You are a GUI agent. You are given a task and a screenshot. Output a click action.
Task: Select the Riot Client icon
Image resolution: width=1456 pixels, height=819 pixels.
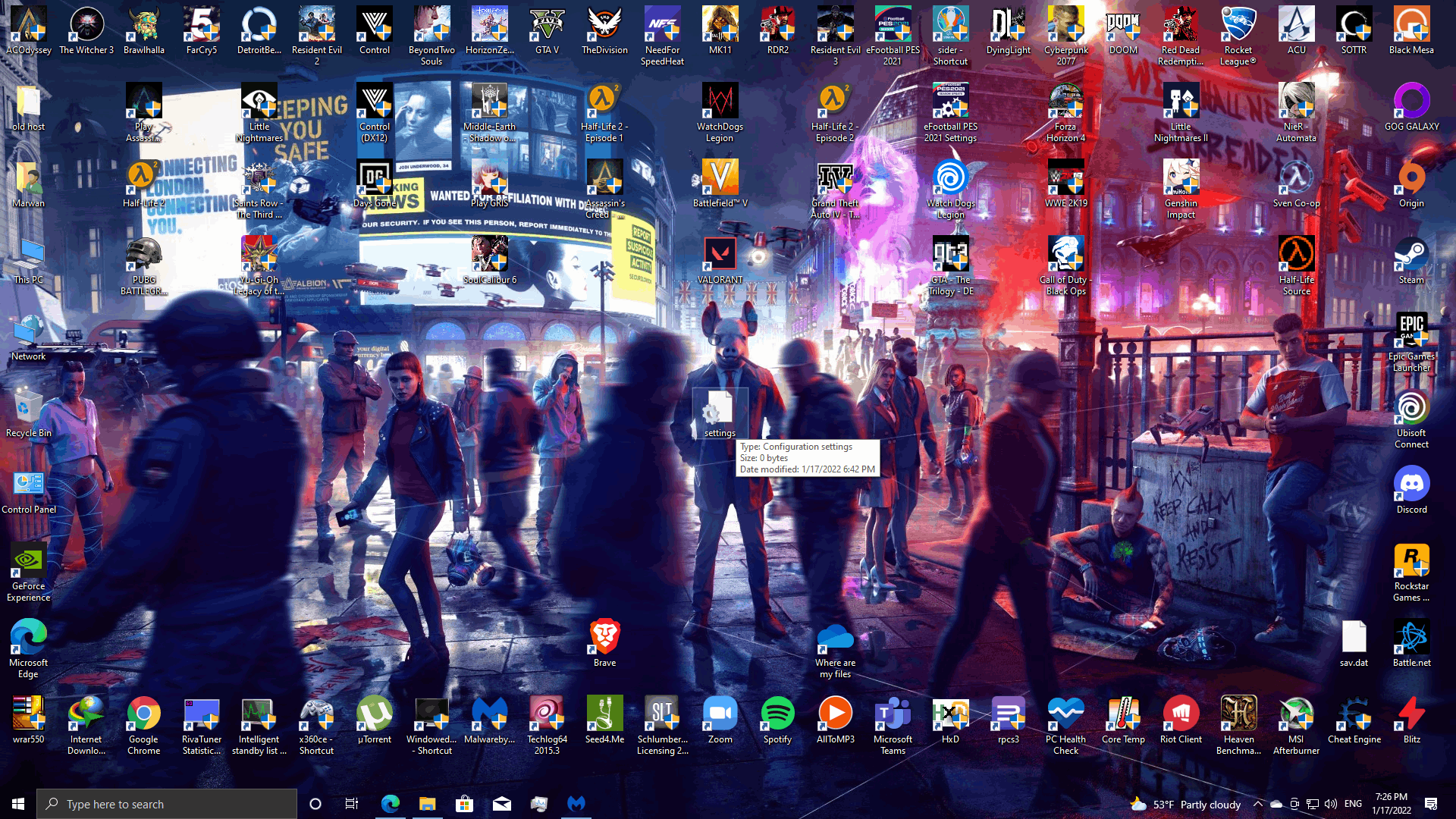[1181, 720]
